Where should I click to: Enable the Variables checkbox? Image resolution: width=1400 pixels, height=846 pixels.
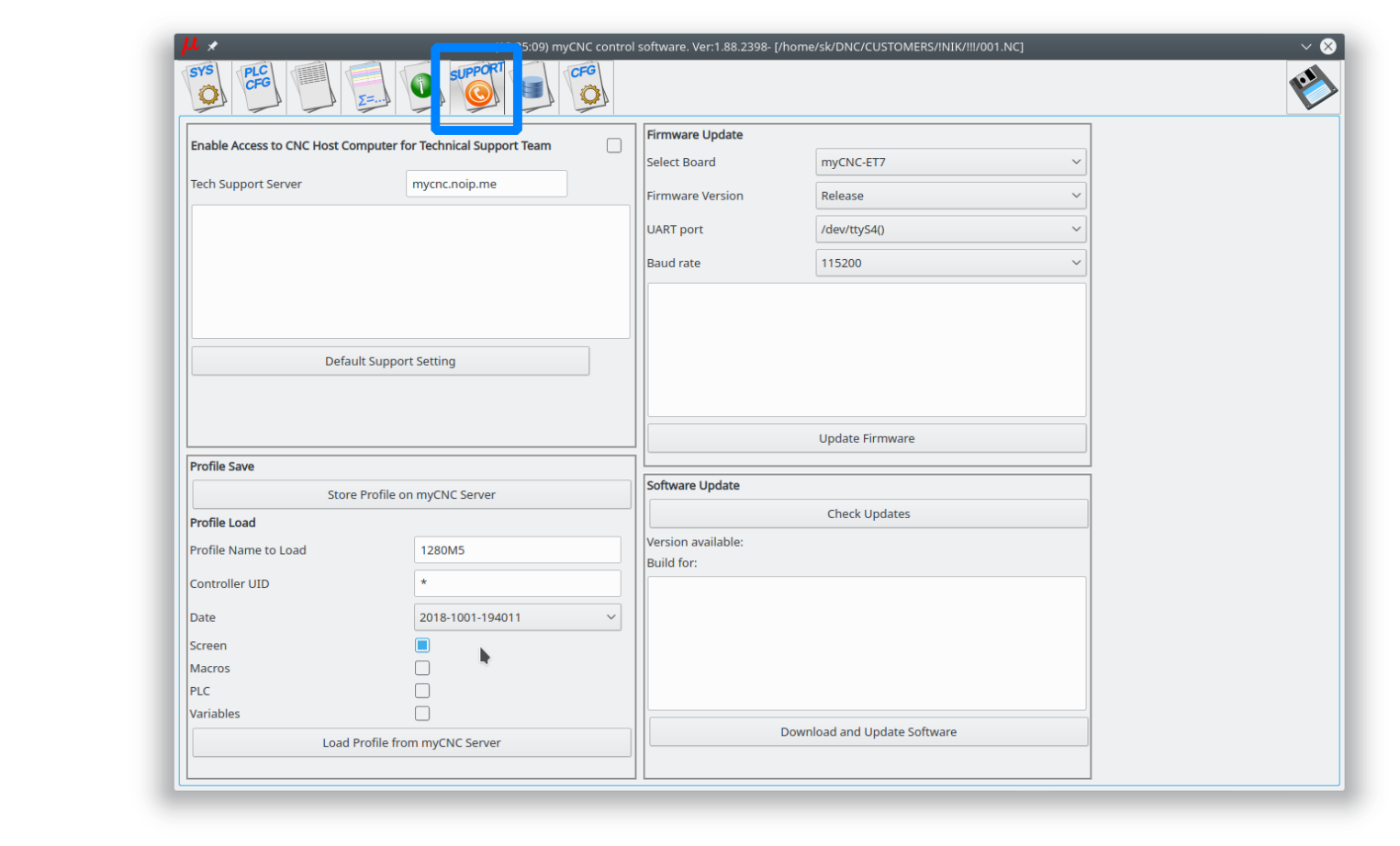[x=422, y=714]
